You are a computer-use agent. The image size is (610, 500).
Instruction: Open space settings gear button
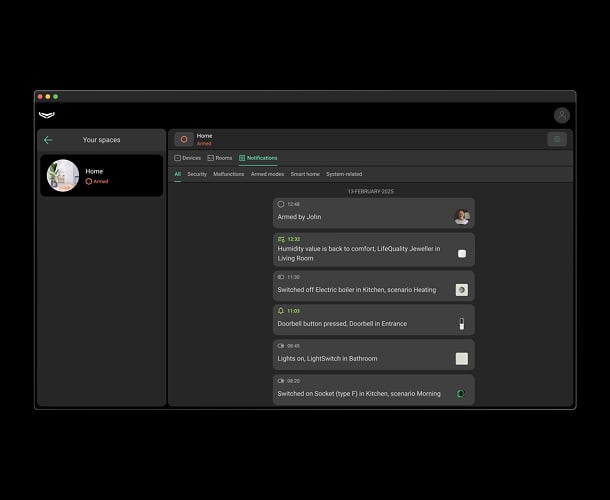coord(557,139)
